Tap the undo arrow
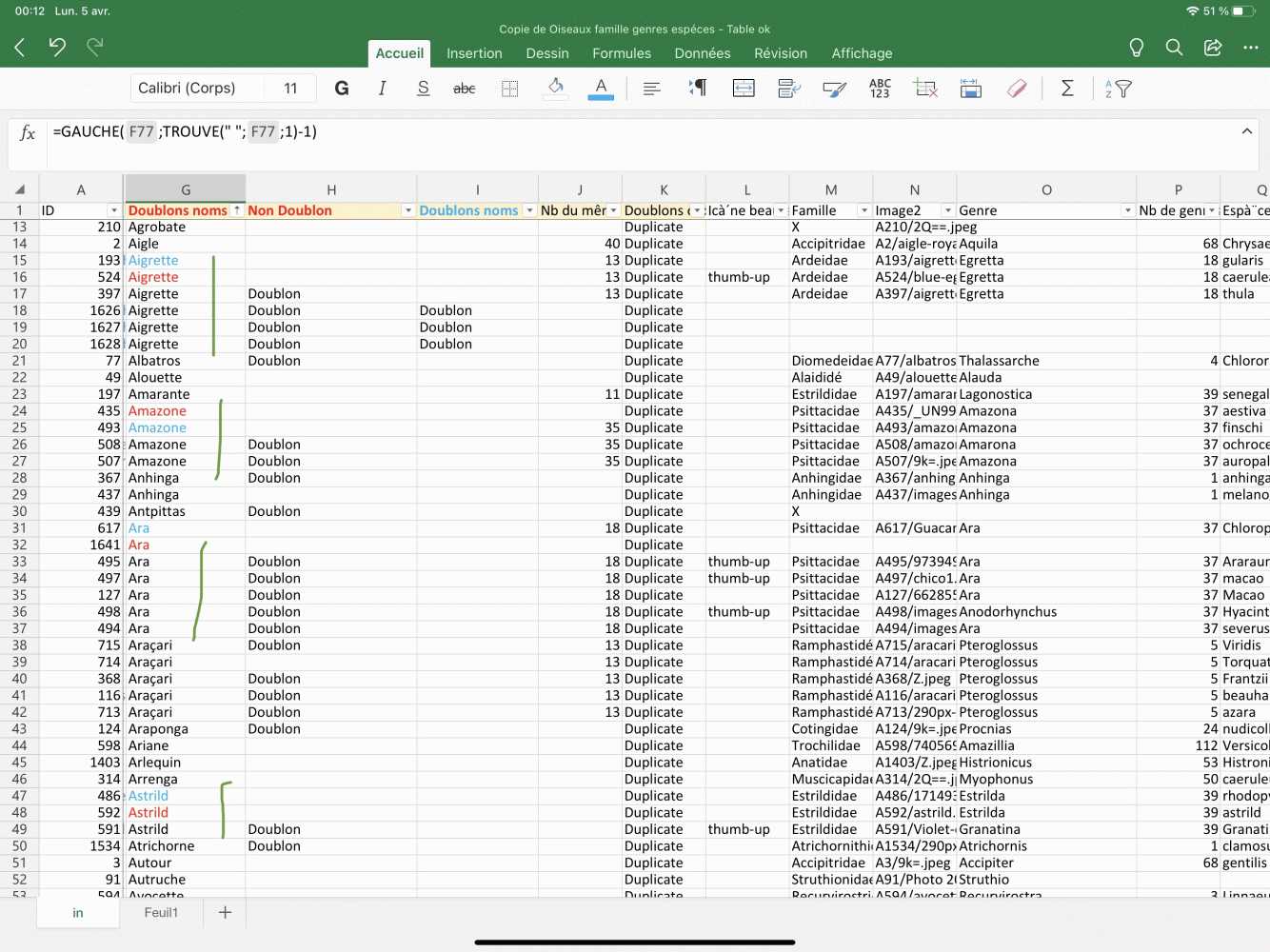The width and height of the screenshot is (1270, 952). (57, 47)
